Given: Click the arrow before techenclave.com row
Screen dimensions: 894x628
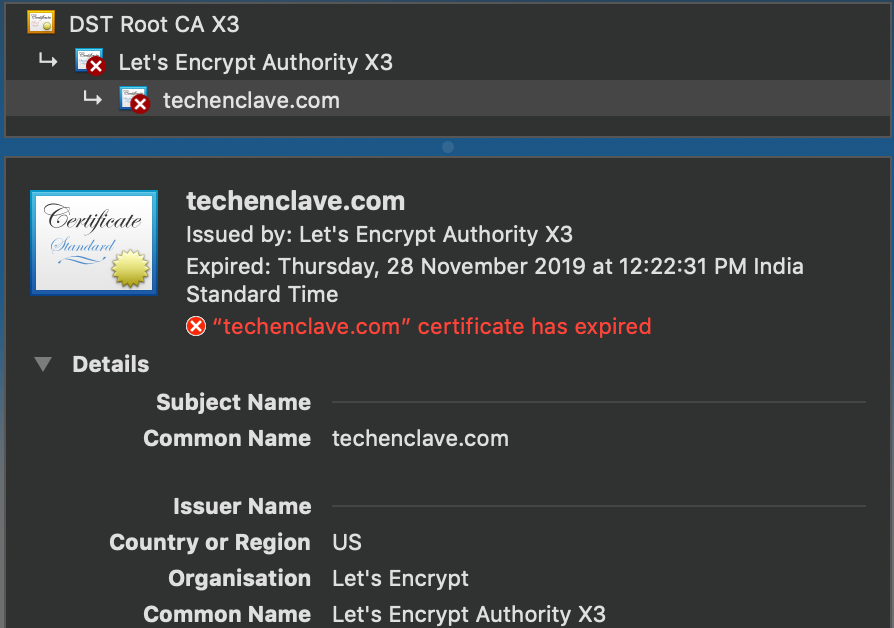Looking at the screenshot, I should click(x=92, y=98).
